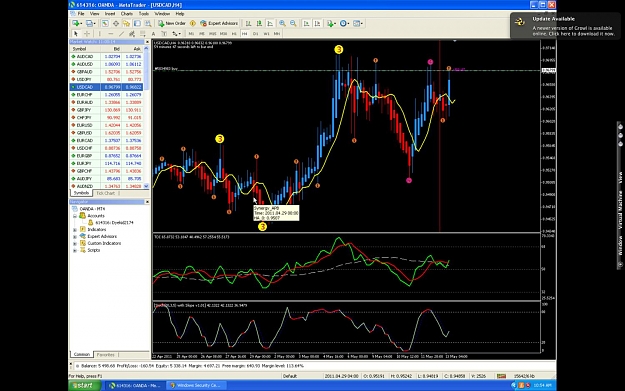Open the Charts menu

[127, 14]
